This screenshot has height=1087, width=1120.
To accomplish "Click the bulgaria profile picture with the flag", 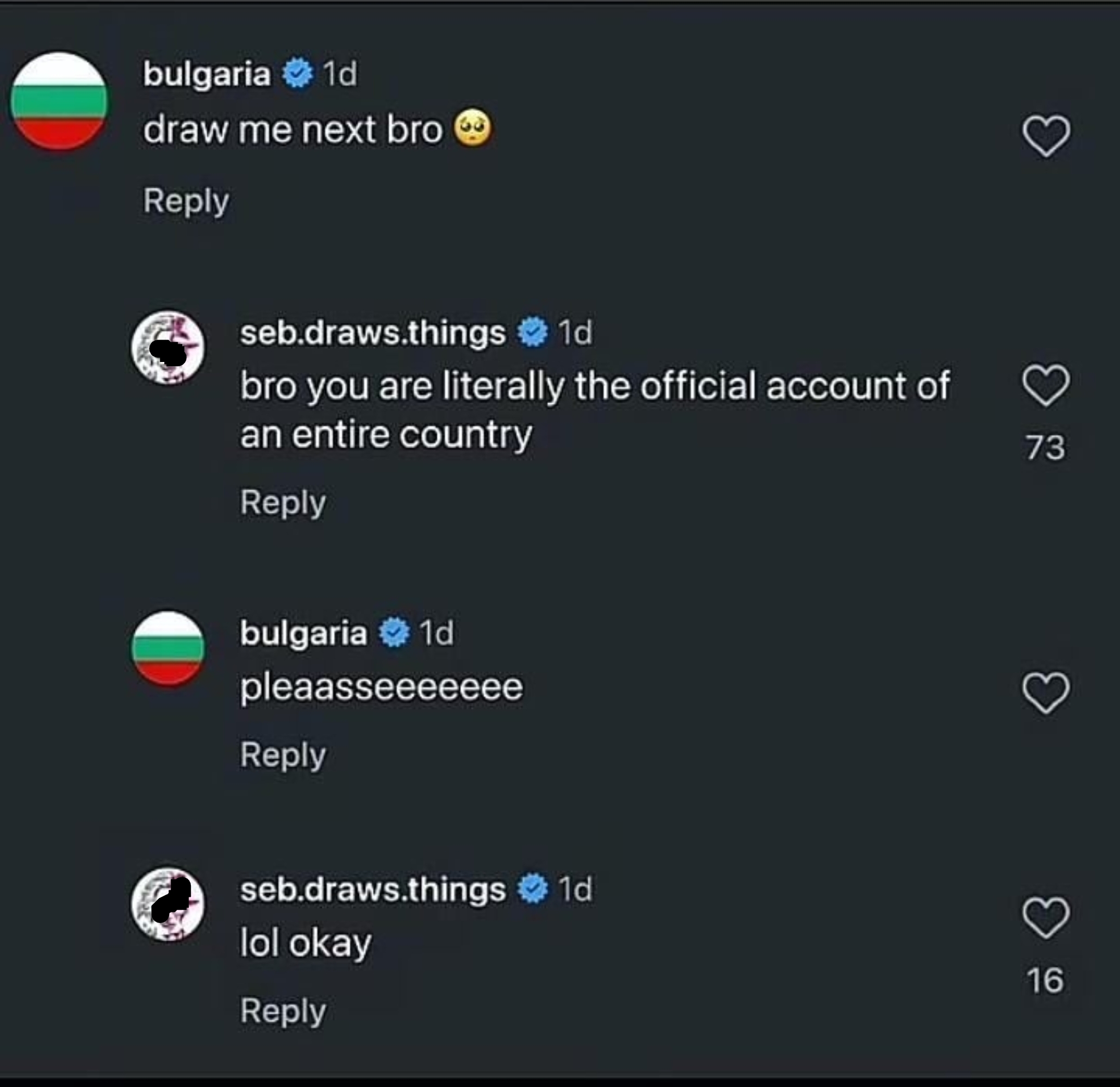I will (59, 100).
